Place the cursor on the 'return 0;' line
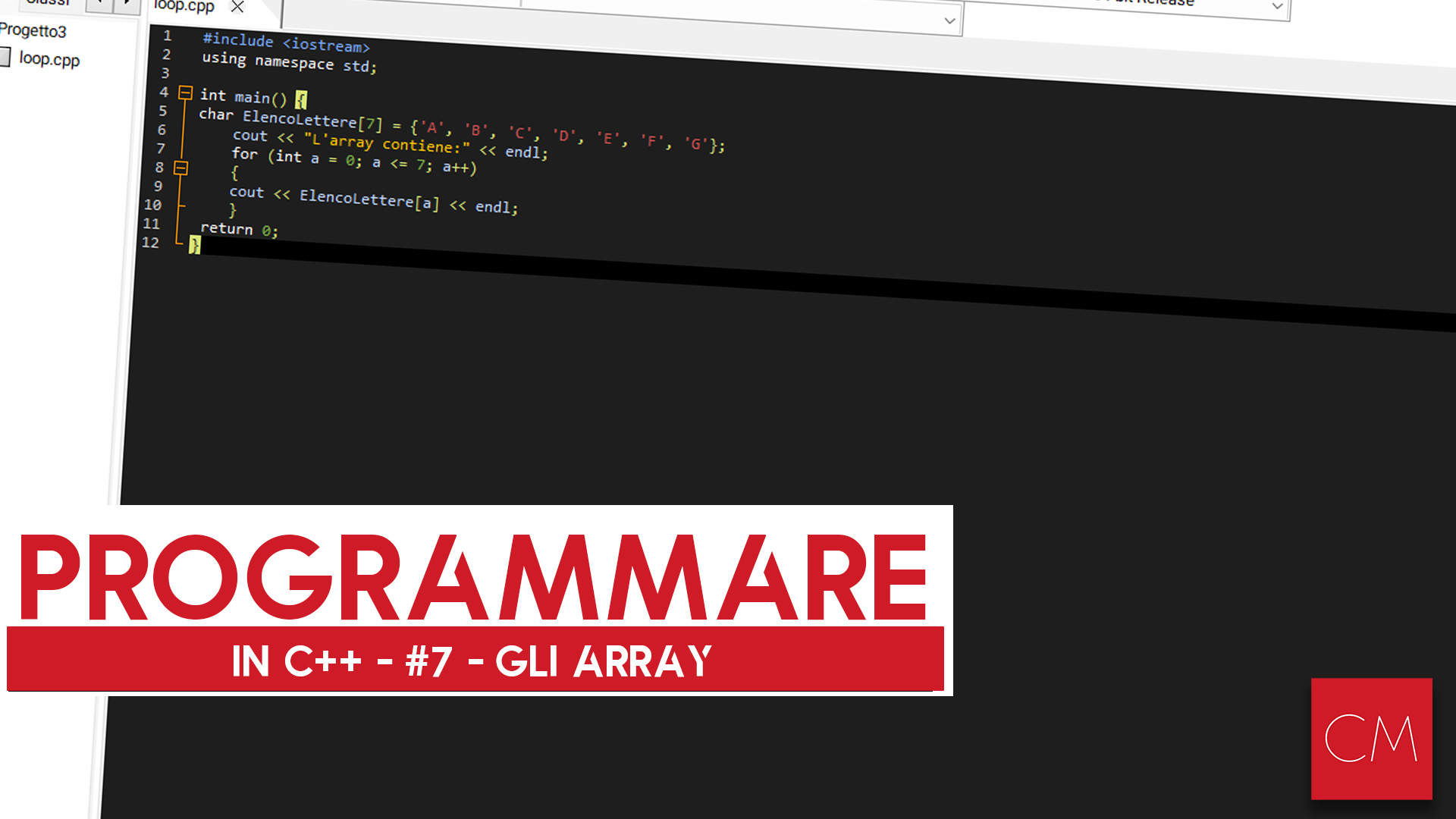Screen dimensions: 1456x819 coord(239,229)
